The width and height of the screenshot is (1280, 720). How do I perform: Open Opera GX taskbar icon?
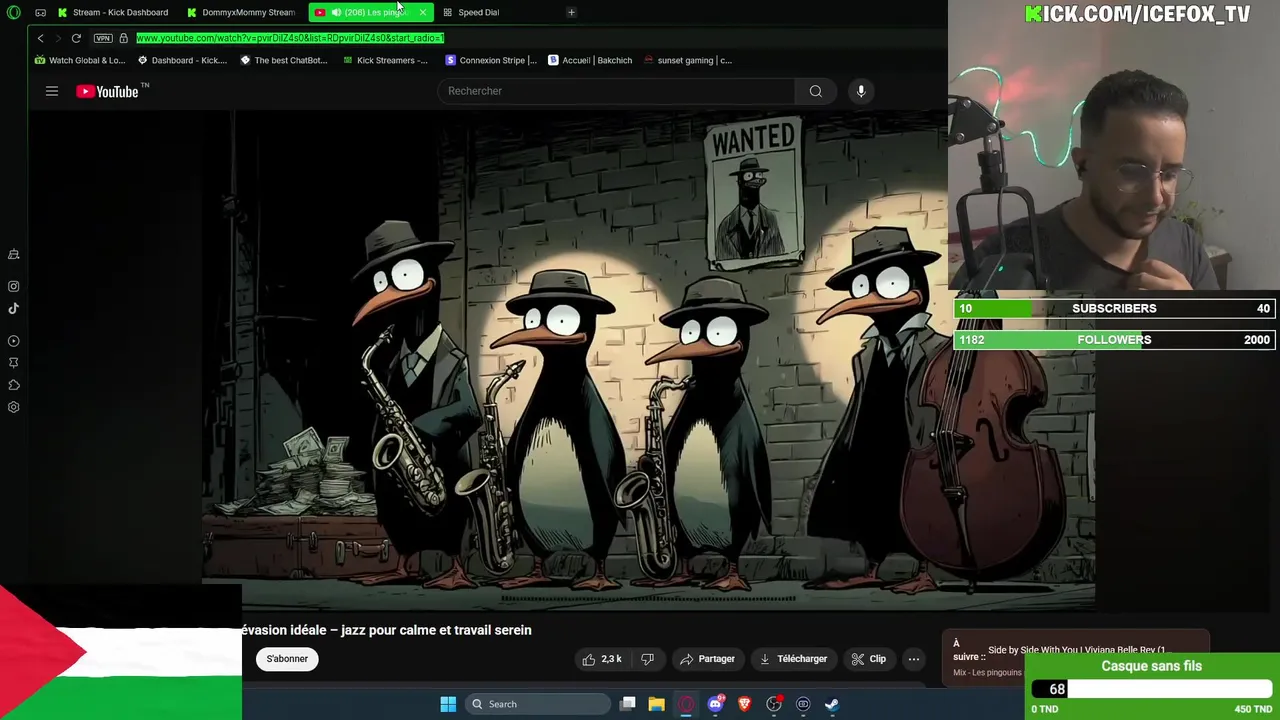click(x=686, y=704)
